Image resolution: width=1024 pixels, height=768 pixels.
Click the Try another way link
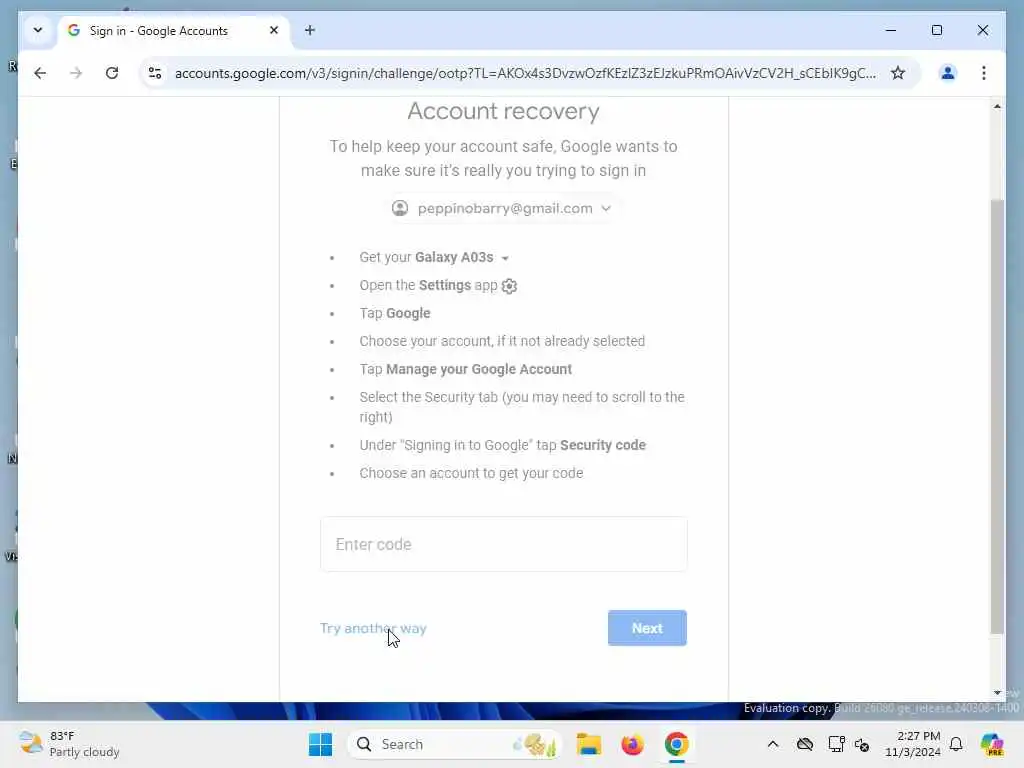373,628
